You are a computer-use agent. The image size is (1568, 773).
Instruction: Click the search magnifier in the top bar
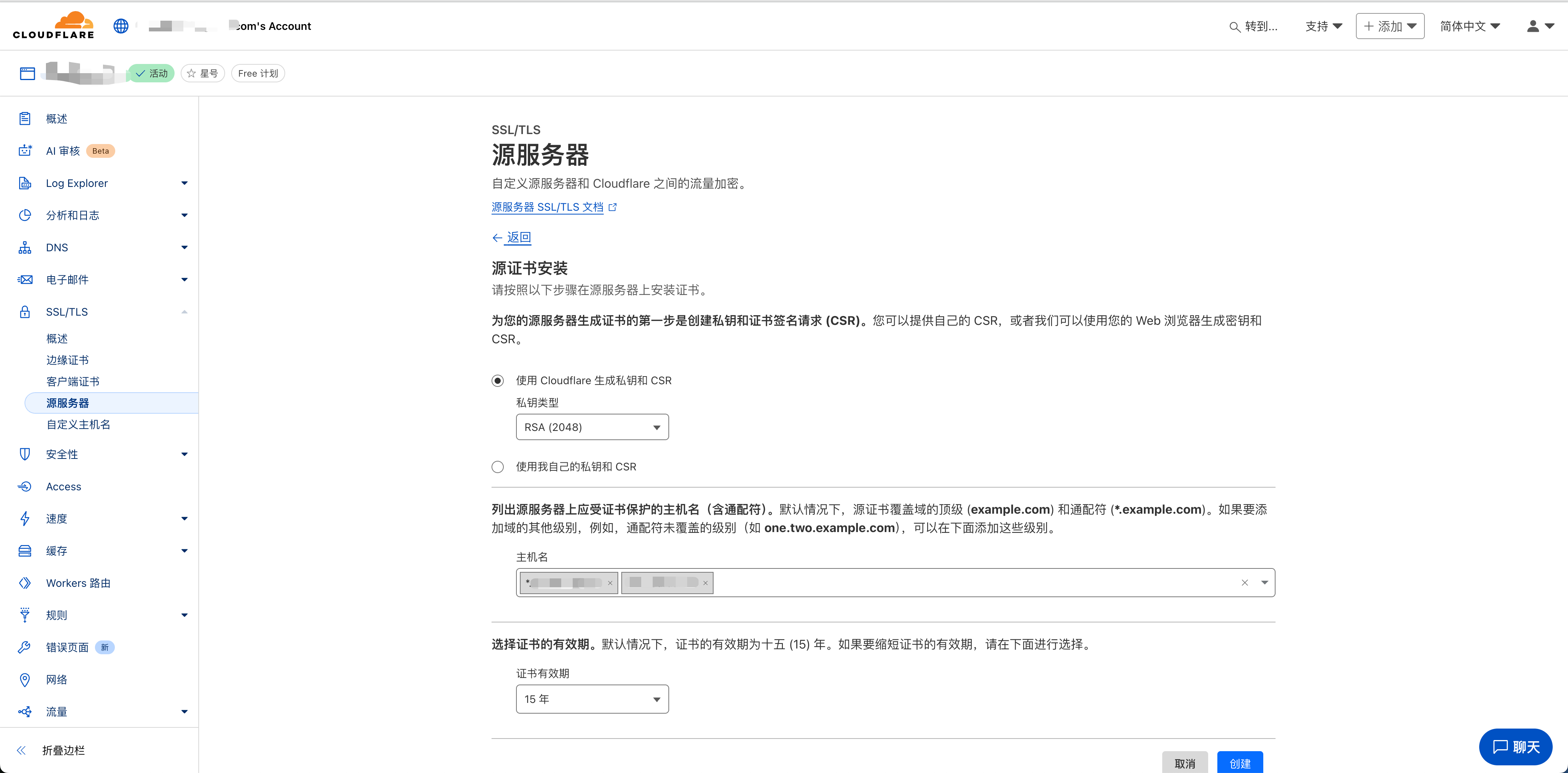point(1235,26)
